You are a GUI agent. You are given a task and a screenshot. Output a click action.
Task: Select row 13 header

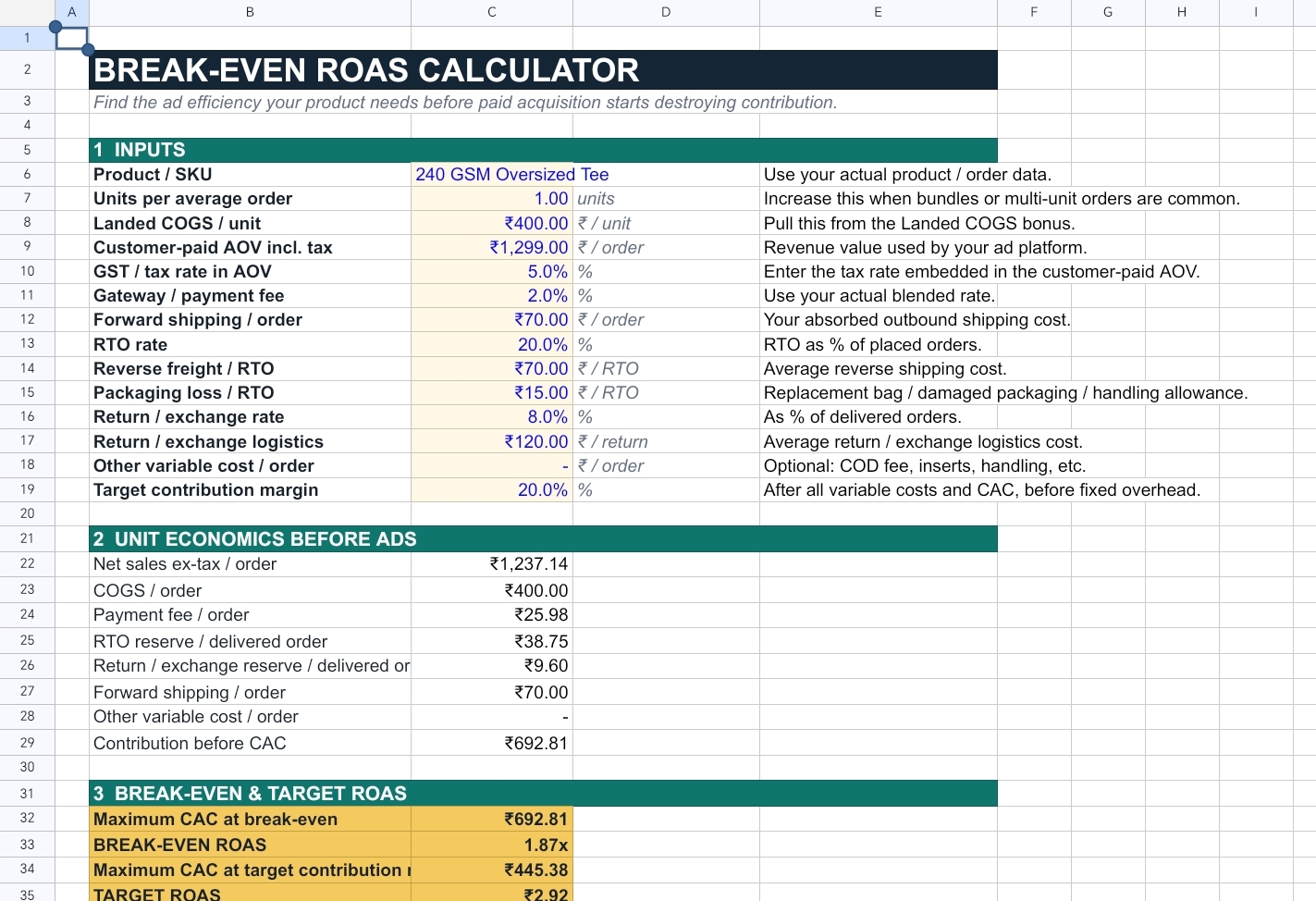(27, 344)
